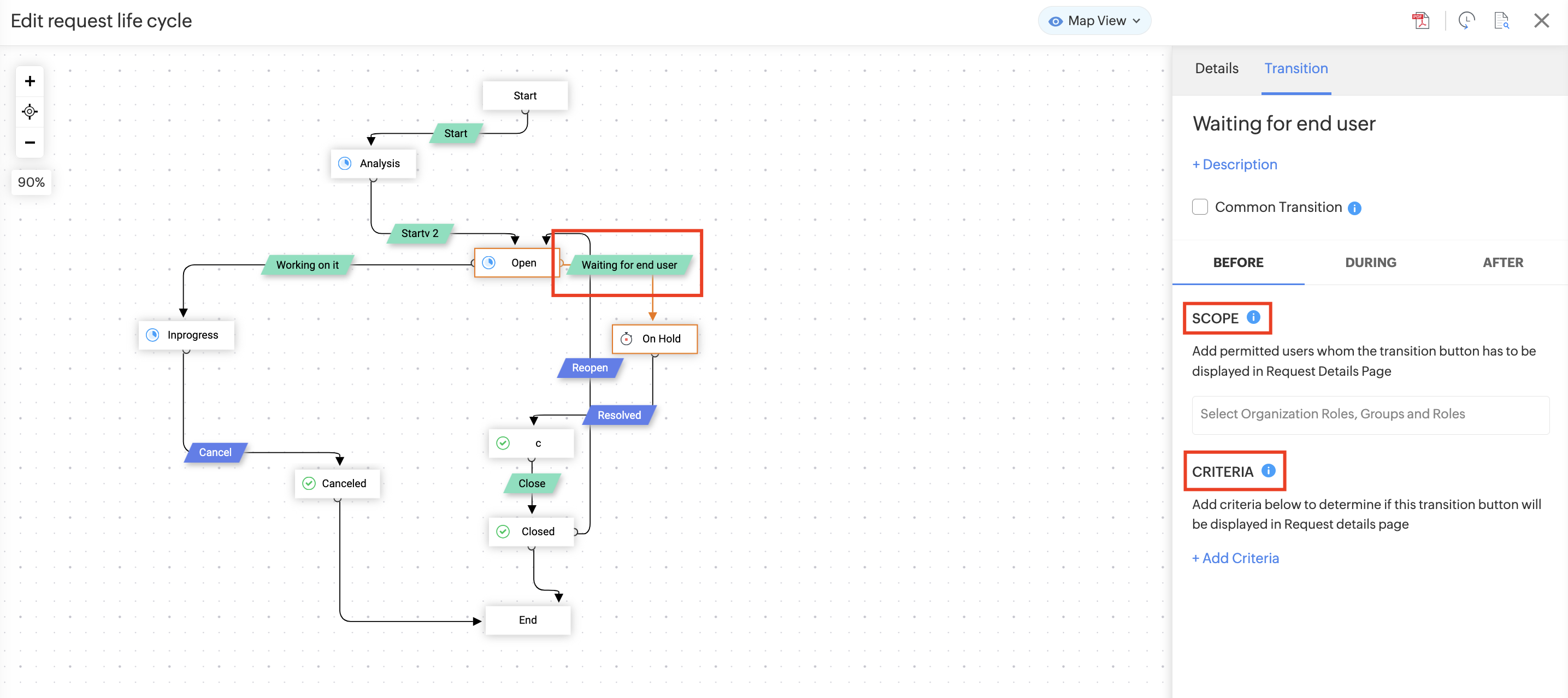Click the CRITERIA info icon

click(x=1269, y=470)
